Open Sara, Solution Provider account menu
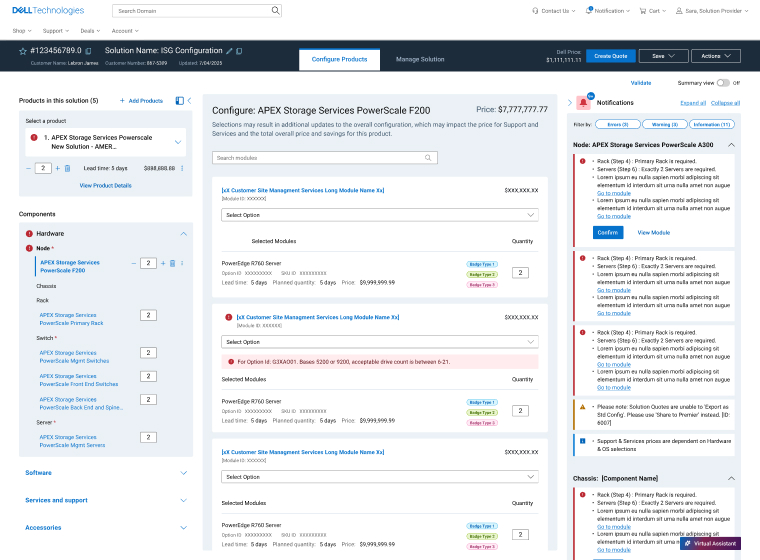Viewport: 760px width, 560px height. [x=712, y=11]
